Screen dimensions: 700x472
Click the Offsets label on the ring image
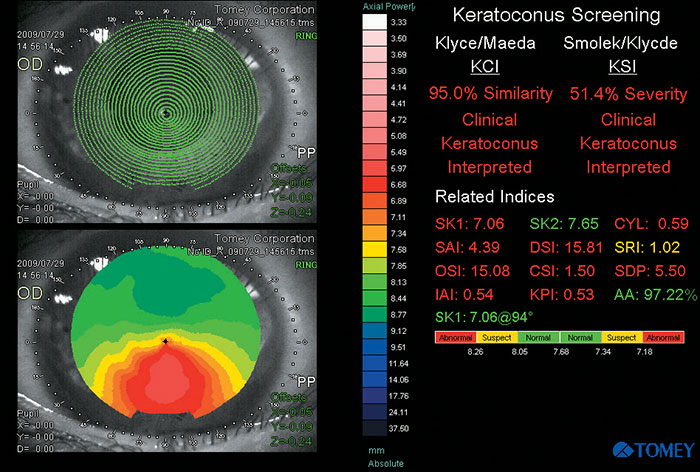pos(289,168)
